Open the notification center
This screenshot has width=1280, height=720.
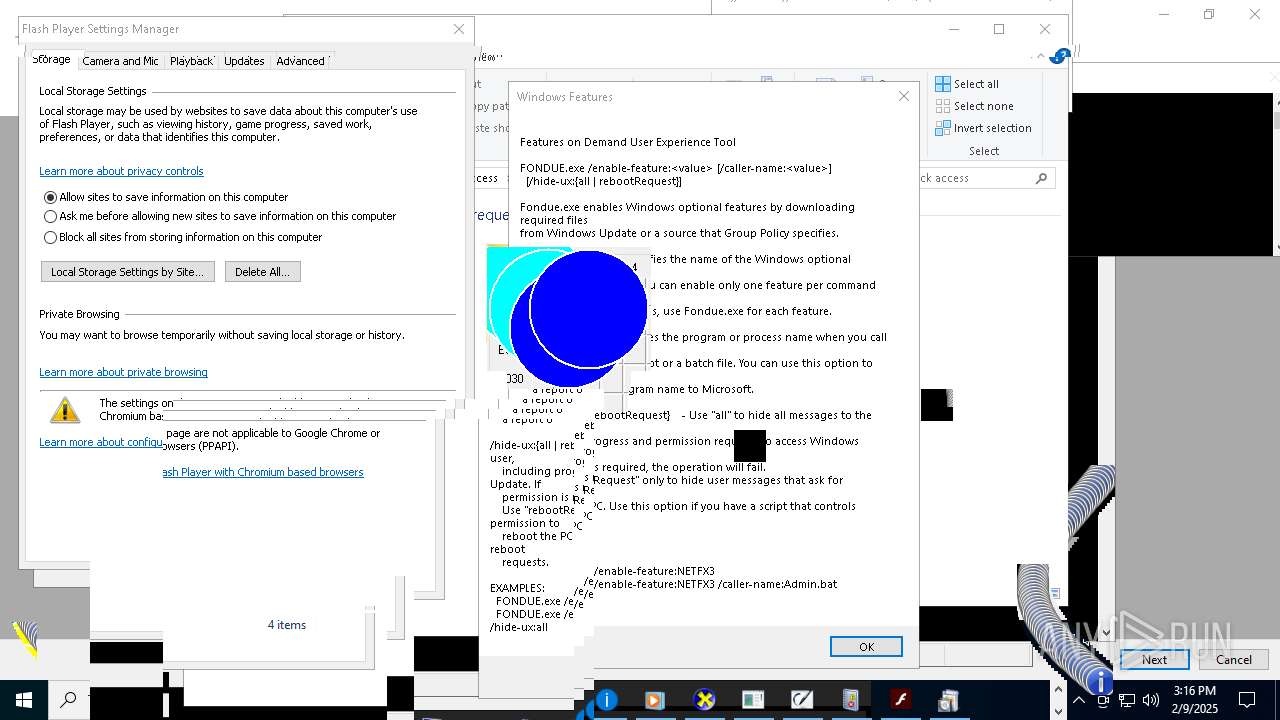(1247, 700)
